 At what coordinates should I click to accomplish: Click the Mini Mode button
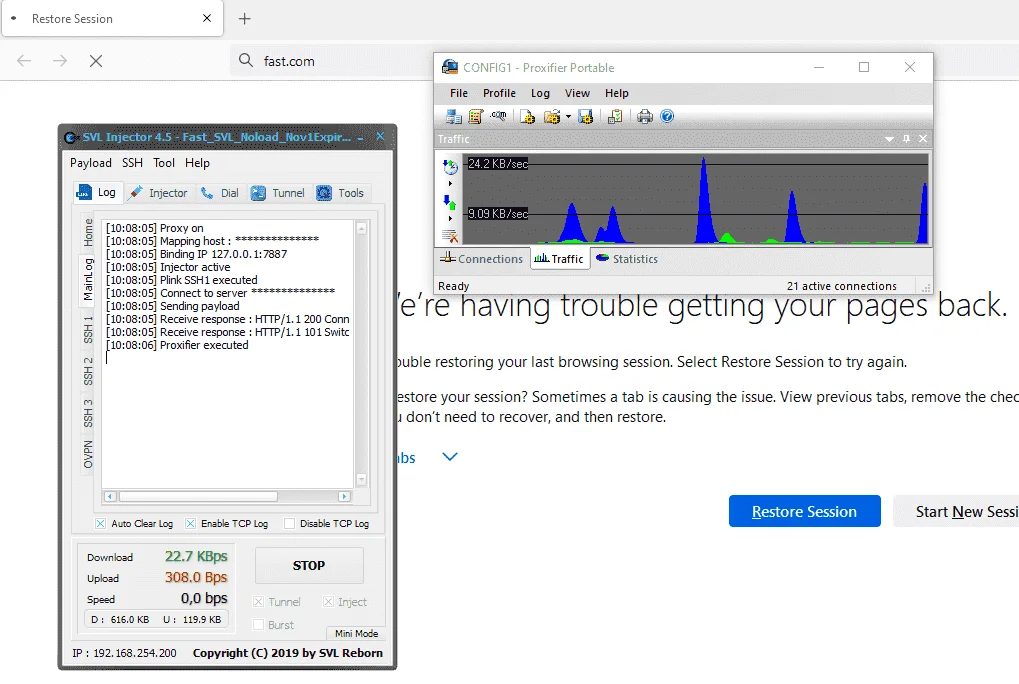pos(355,633)
